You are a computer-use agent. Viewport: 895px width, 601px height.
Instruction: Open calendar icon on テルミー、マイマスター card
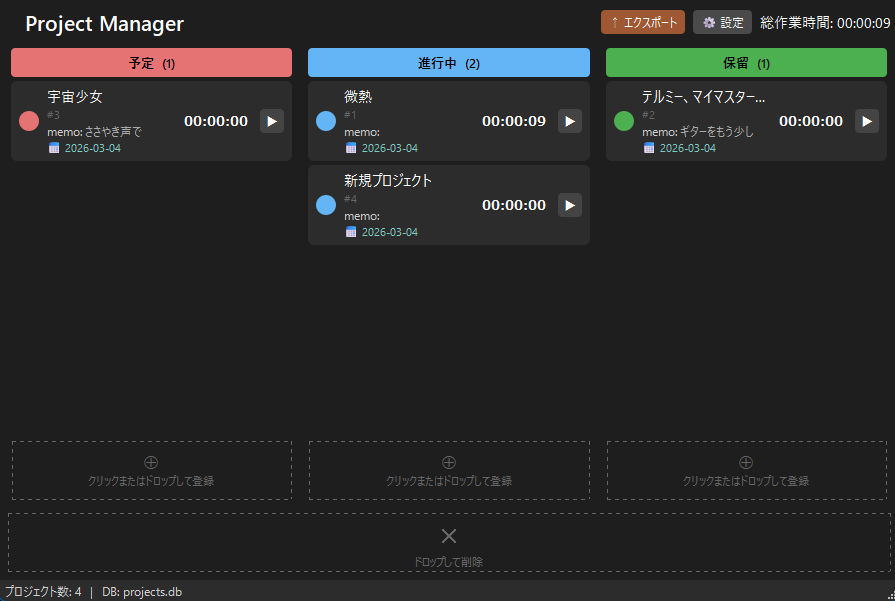point(649,148)
